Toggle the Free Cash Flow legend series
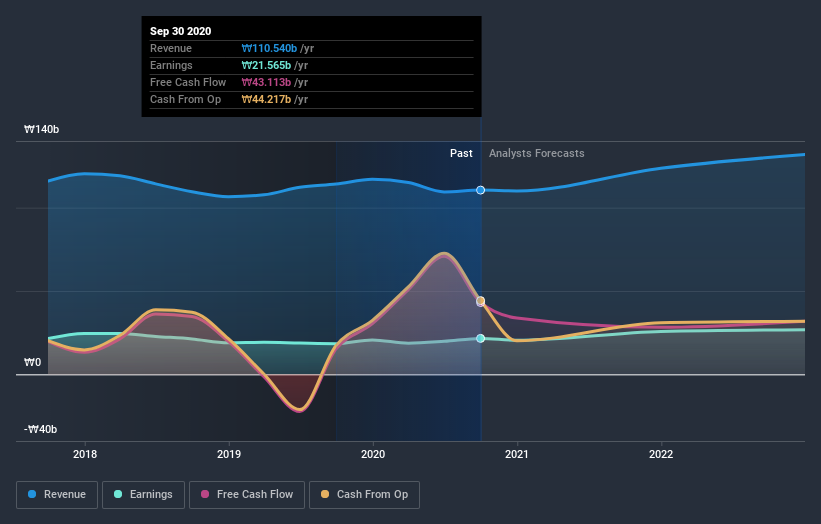The image size is (821, 524). click(247, 495)
